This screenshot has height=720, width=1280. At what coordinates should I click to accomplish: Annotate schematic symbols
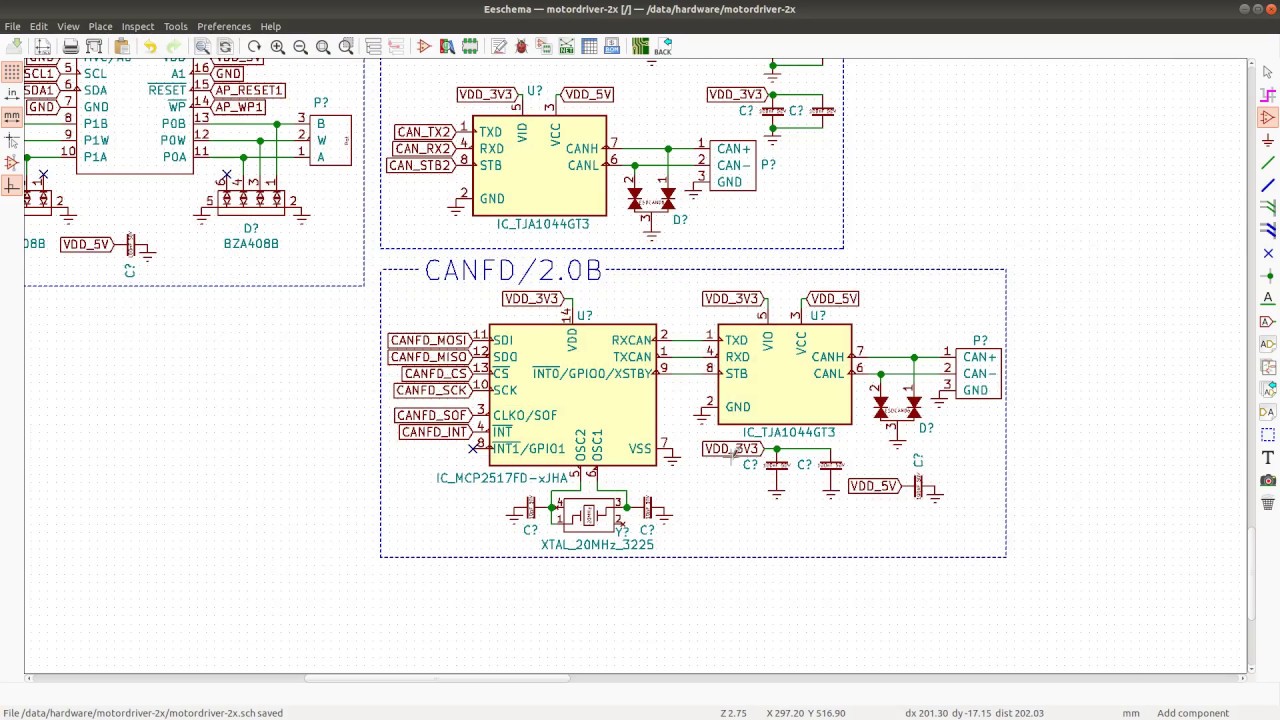499,46
